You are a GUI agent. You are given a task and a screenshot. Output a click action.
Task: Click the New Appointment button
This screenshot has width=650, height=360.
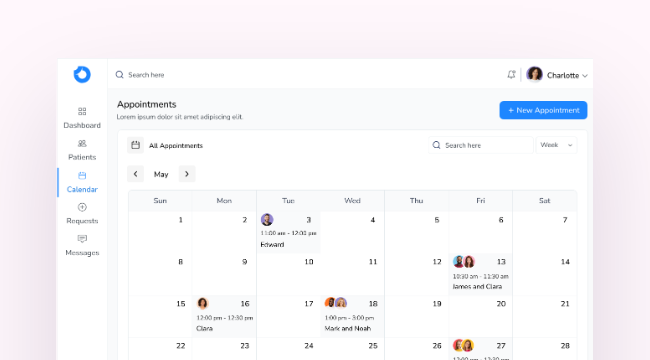pyautogui.click(x=543, y=110)
